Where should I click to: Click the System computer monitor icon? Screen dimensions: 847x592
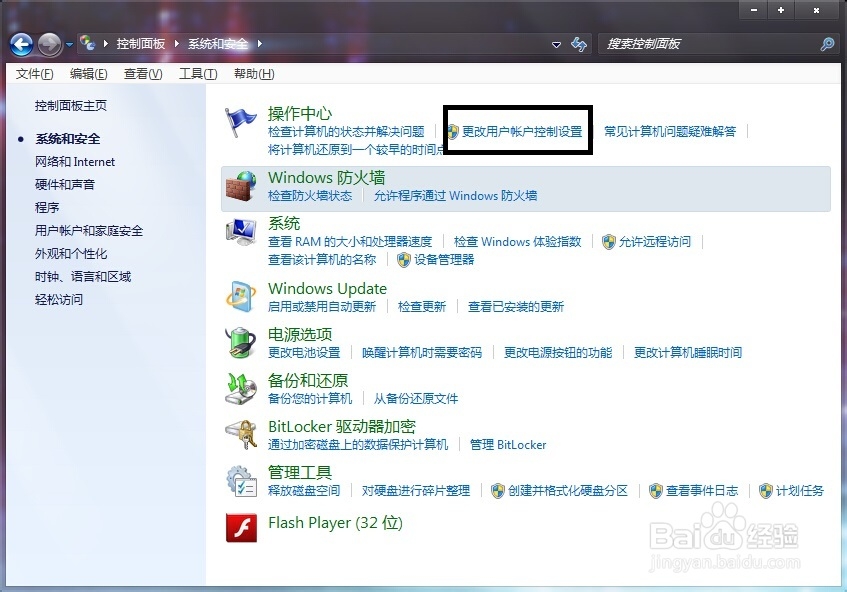pyautogui.click(x=241, y=233)
